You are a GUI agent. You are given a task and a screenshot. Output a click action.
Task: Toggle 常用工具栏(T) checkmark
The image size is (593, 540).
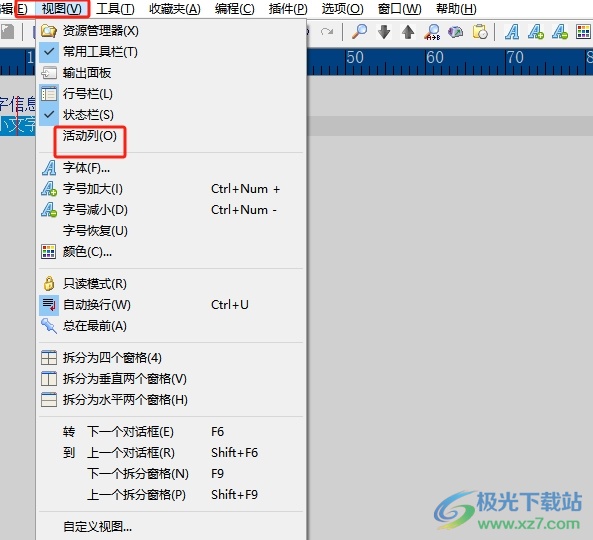click(171, 52)
